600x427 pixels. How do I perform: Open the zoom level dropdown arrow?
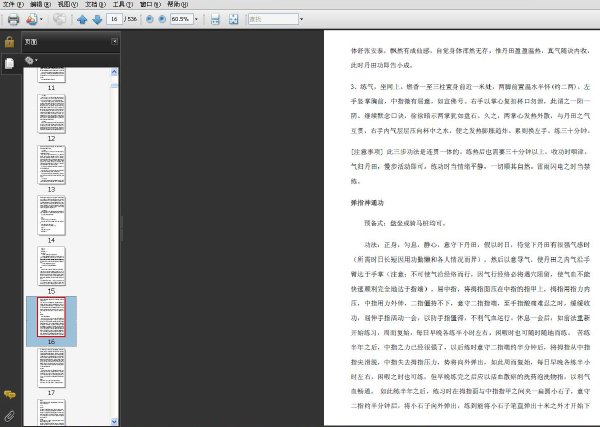click(196, 19)
